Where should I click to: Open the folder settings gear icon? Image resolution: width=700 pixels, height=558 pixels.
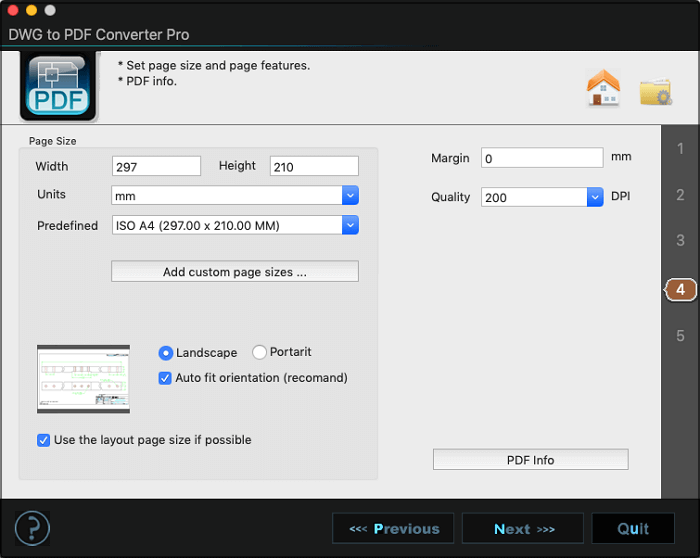point(655,92)
